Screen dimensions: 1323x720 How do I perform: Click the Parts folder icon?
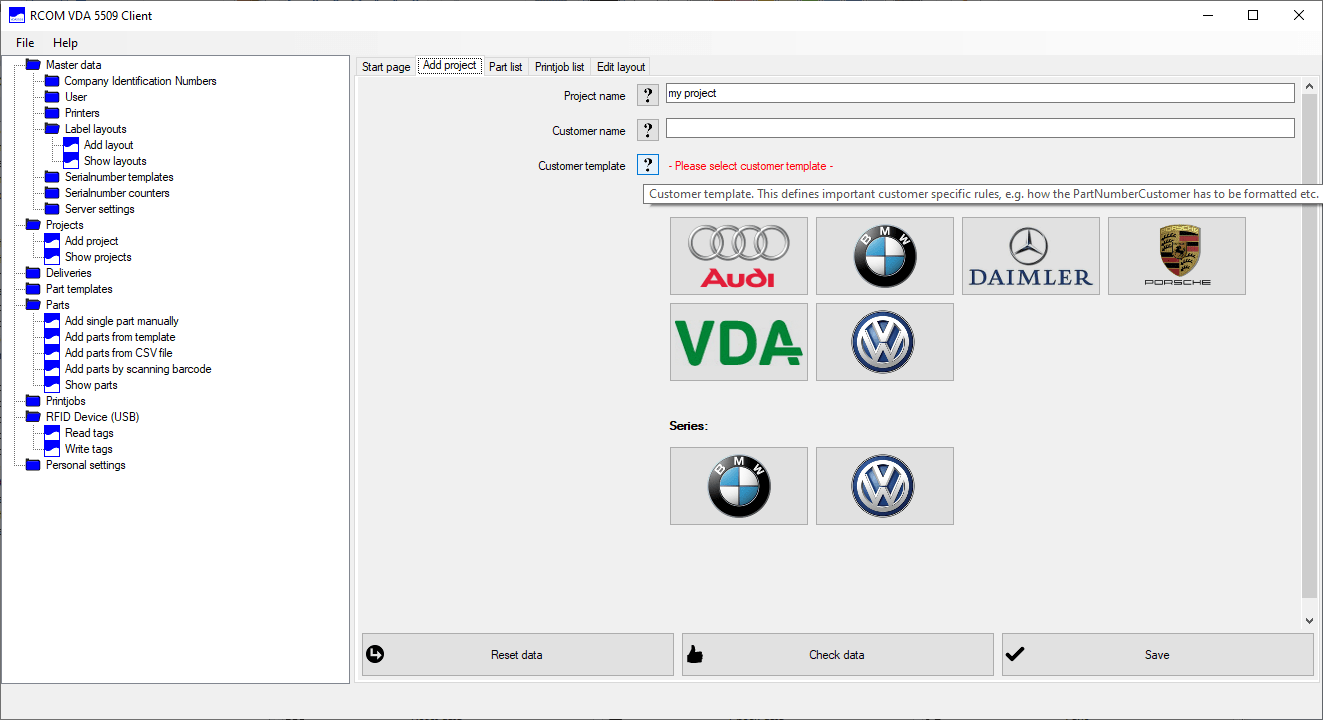point(33,305)
